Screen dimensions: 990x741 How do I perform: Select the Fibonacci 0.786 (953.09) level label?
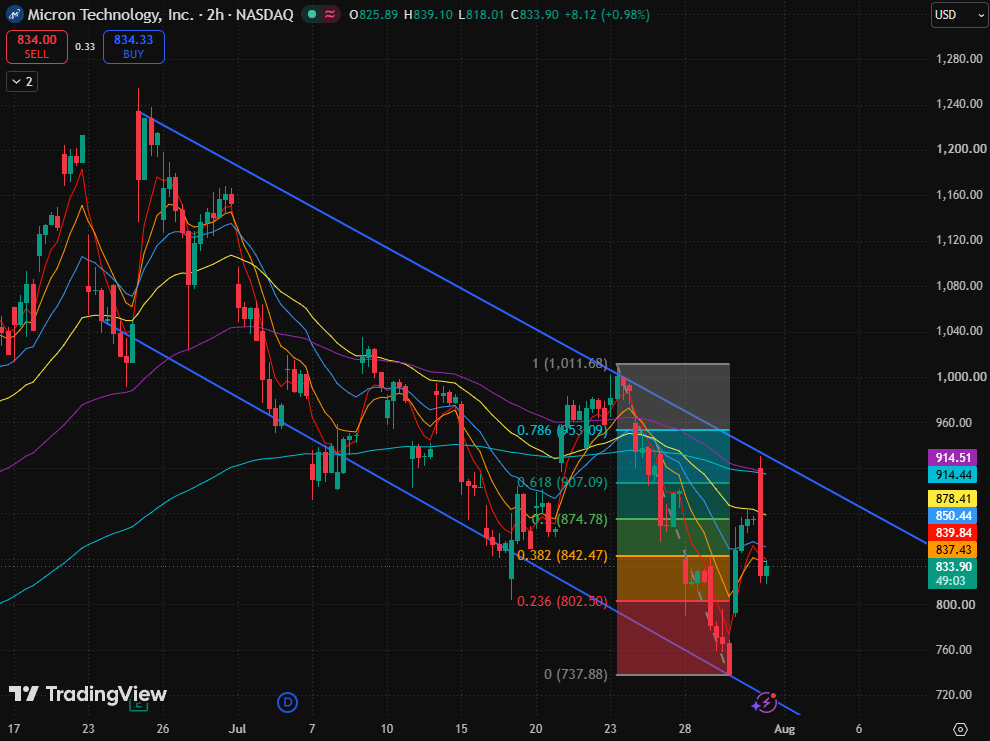pyautogui.click(x=563, y=430)
